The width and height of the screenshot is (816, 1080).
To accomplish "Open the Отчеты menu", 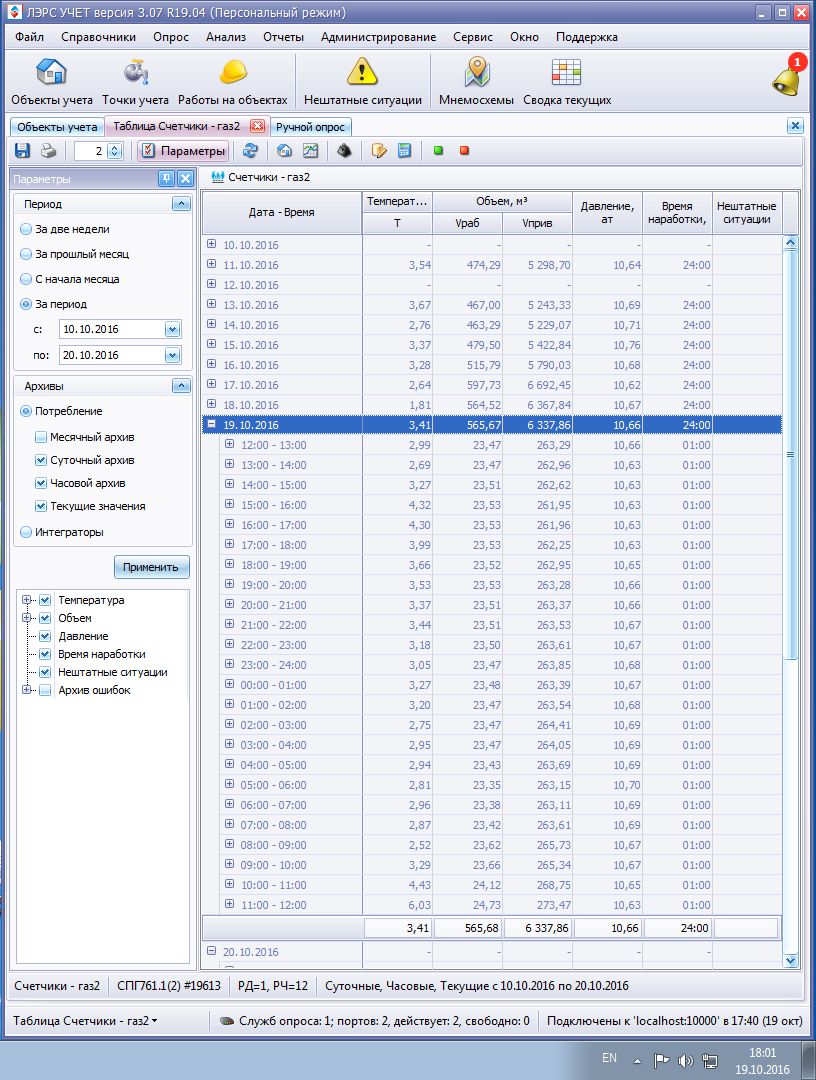I will [283, 37].
